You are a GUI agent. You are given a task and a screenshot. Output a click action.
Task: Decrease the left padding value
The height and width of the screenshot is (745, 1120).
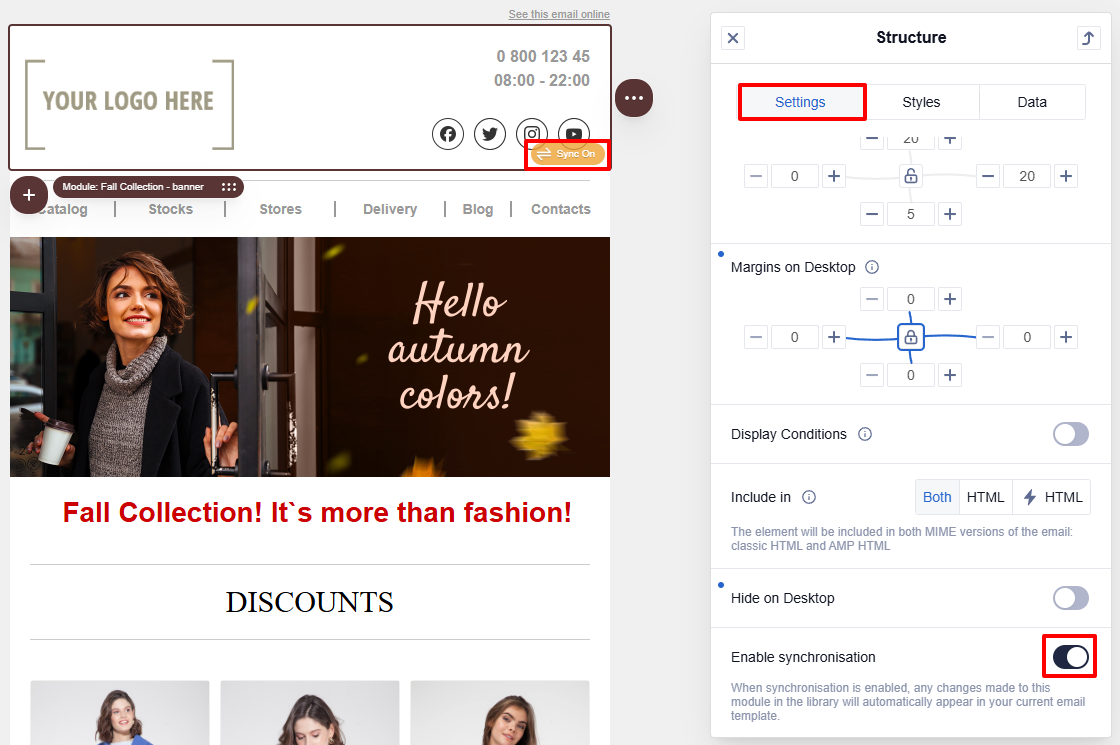tap(756, 176)
